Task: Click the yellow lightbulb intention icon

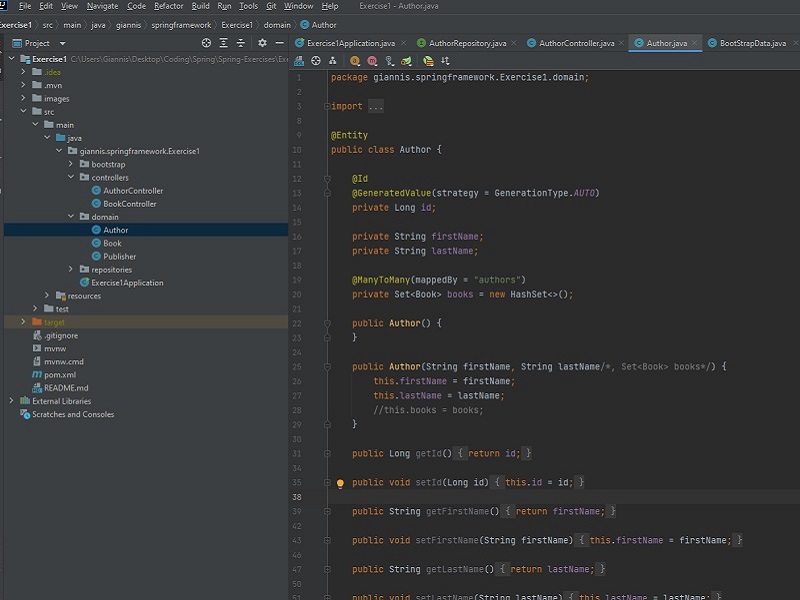Action: (x=340, y=483)
